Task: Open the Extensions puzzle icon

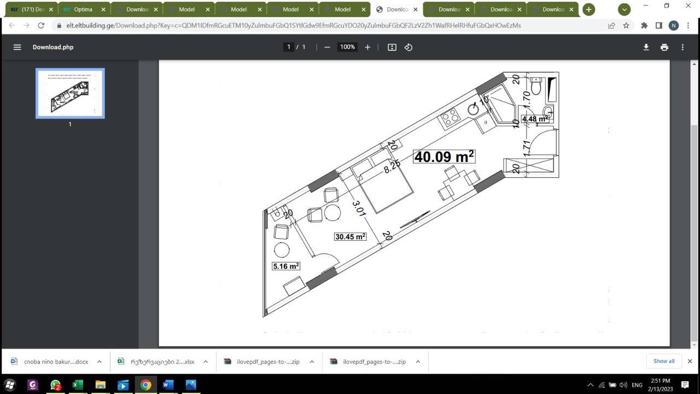Action: pyautogui.click(x=644, y=25)
